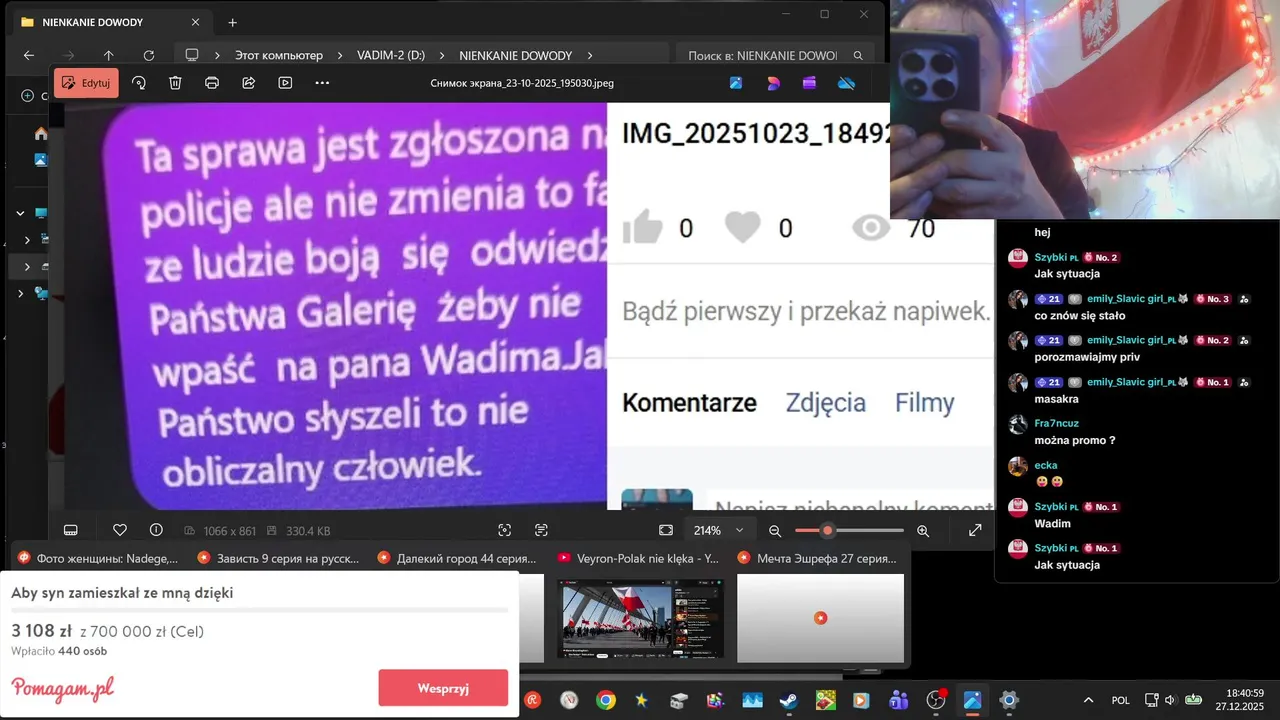The width and height of the screenshot is (1280, 720).
Task: Open Google Chrome from the taskbar
Action: (x=606, y=700)
